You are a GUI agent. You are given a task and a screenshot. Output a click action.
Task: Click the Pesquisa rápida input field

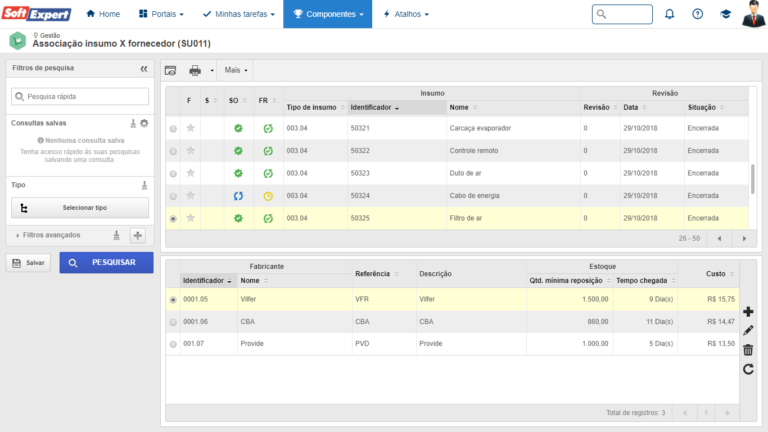80,97
